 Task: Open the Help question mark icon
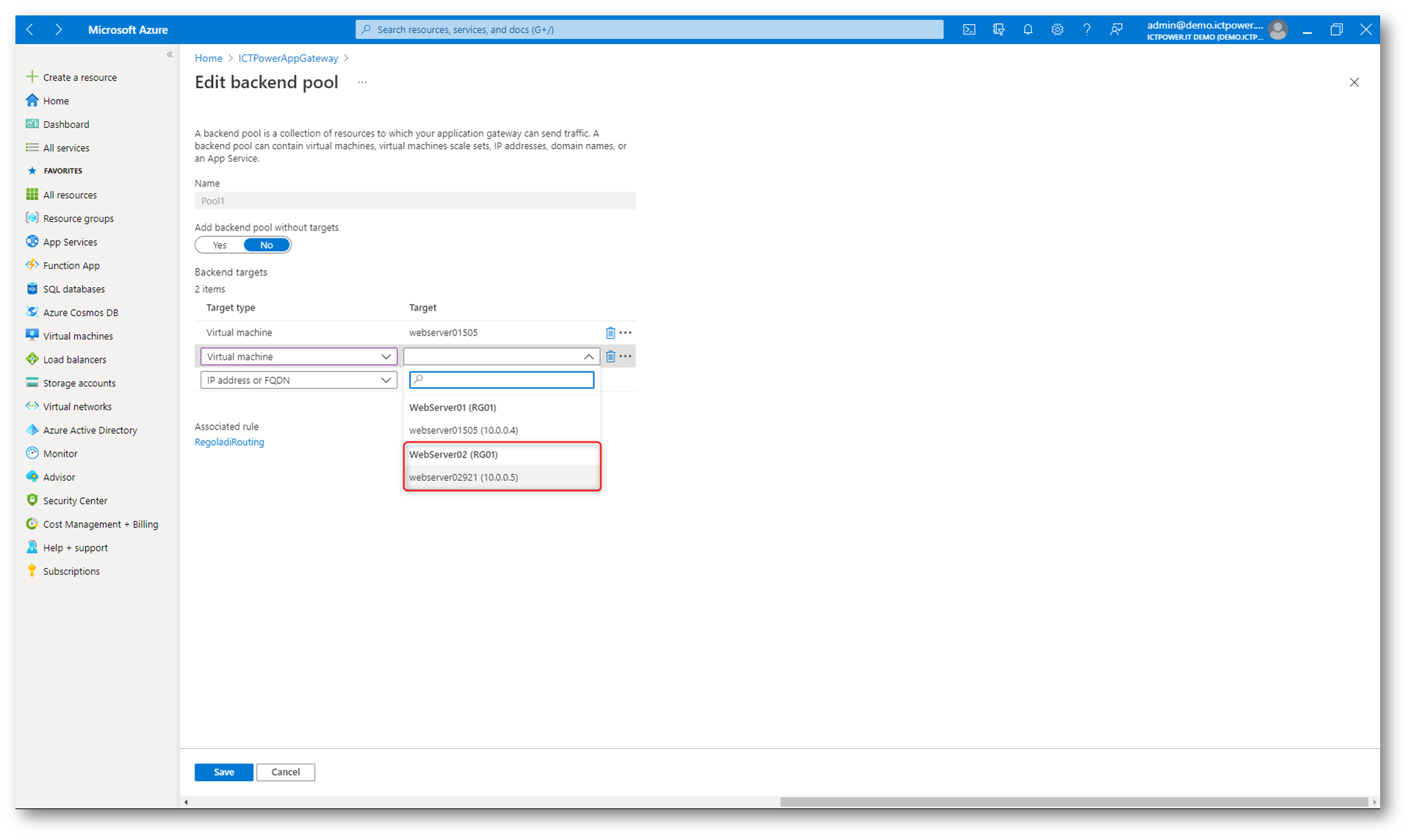click(x=1086, y=29)
